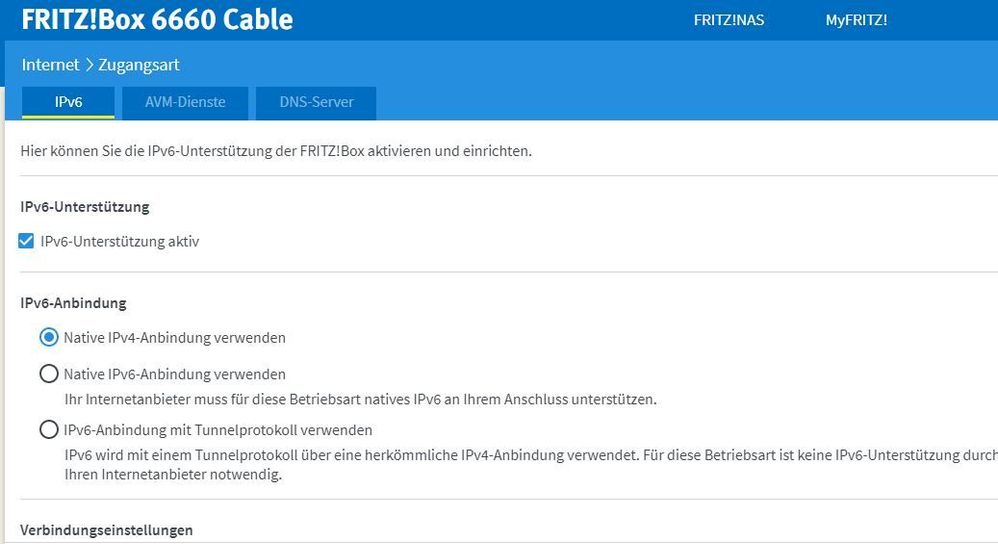Viewport: 998px width, 544px height.
Task: Click the IPv6-Unterstützung section heading
Action: pos(85,207)
